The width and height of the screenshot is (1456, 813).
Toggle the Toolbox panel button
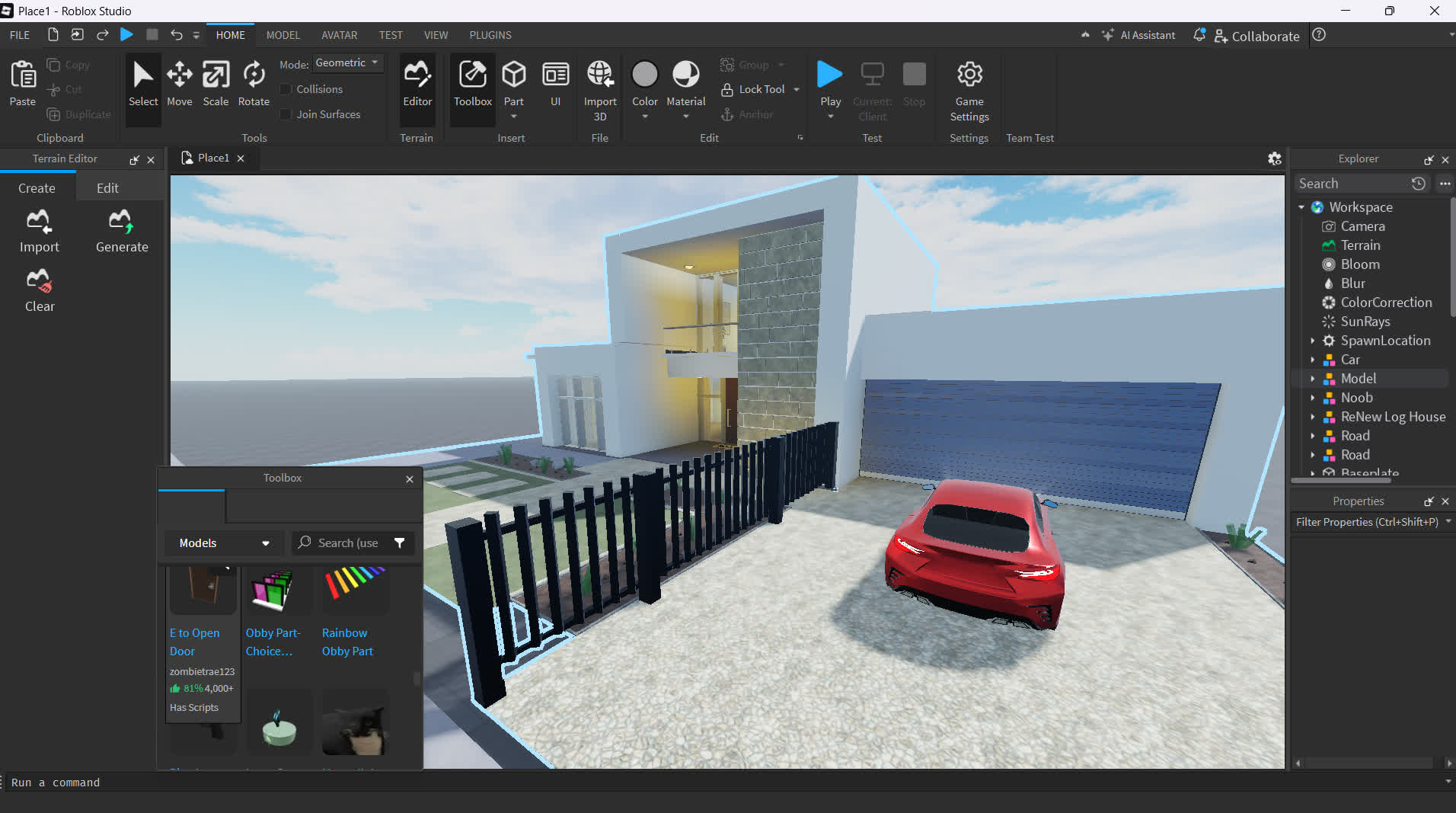(472, 83)
